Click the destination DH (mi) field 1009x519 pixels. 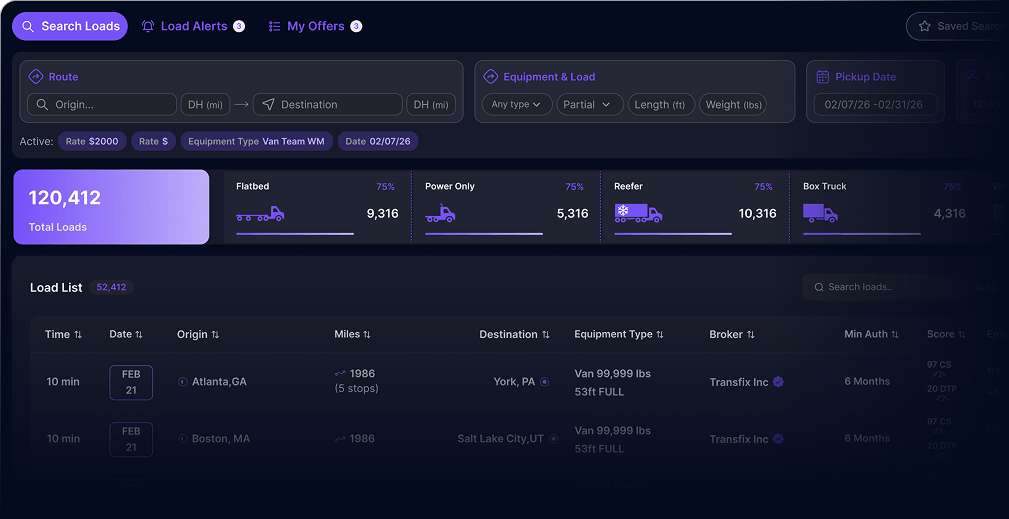pyautogui.click(x=431, y=104)
